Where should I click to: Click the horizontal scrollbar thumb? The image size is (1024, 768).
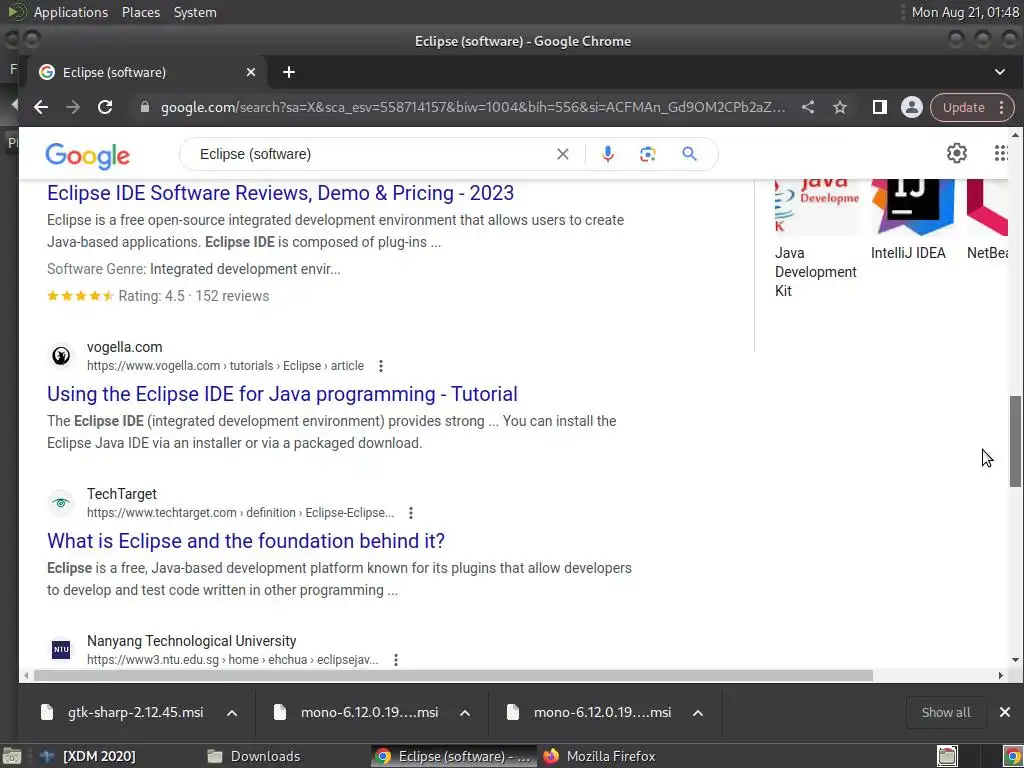[x=453, y=675]
